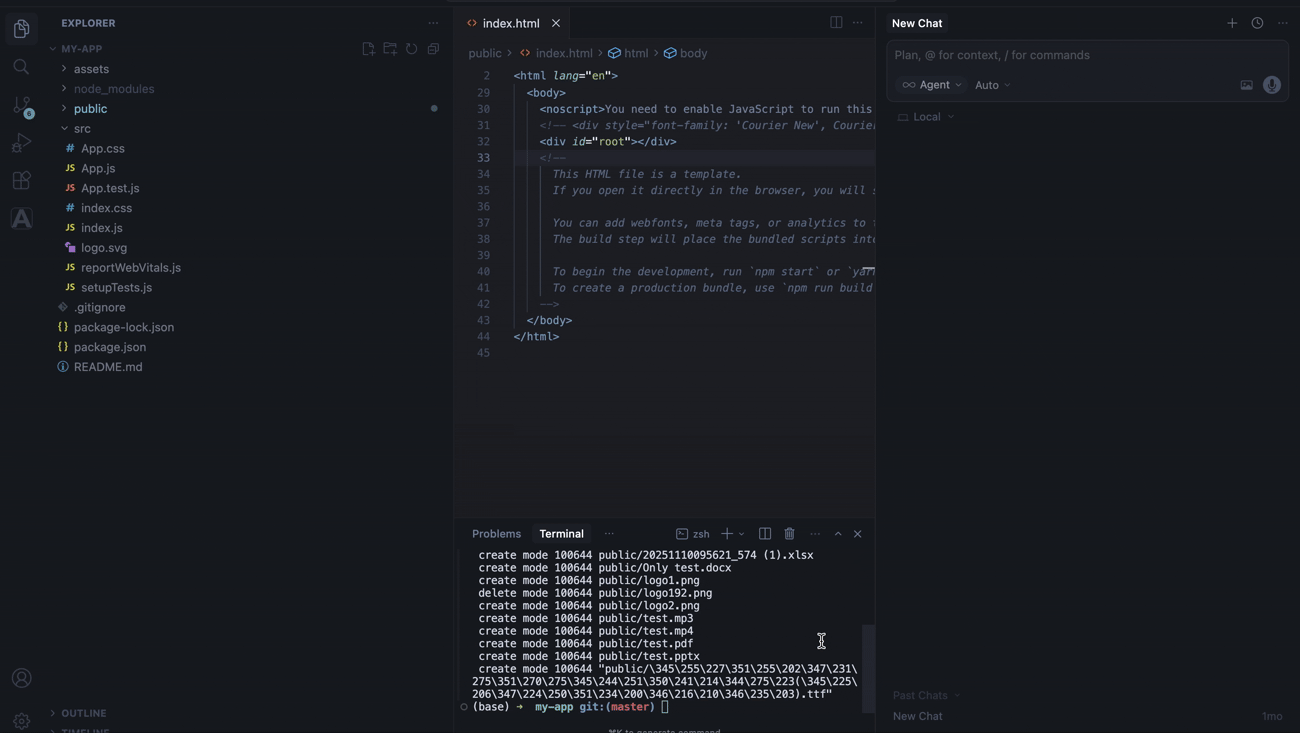Maximize the terminal panel size

[838, 534]
